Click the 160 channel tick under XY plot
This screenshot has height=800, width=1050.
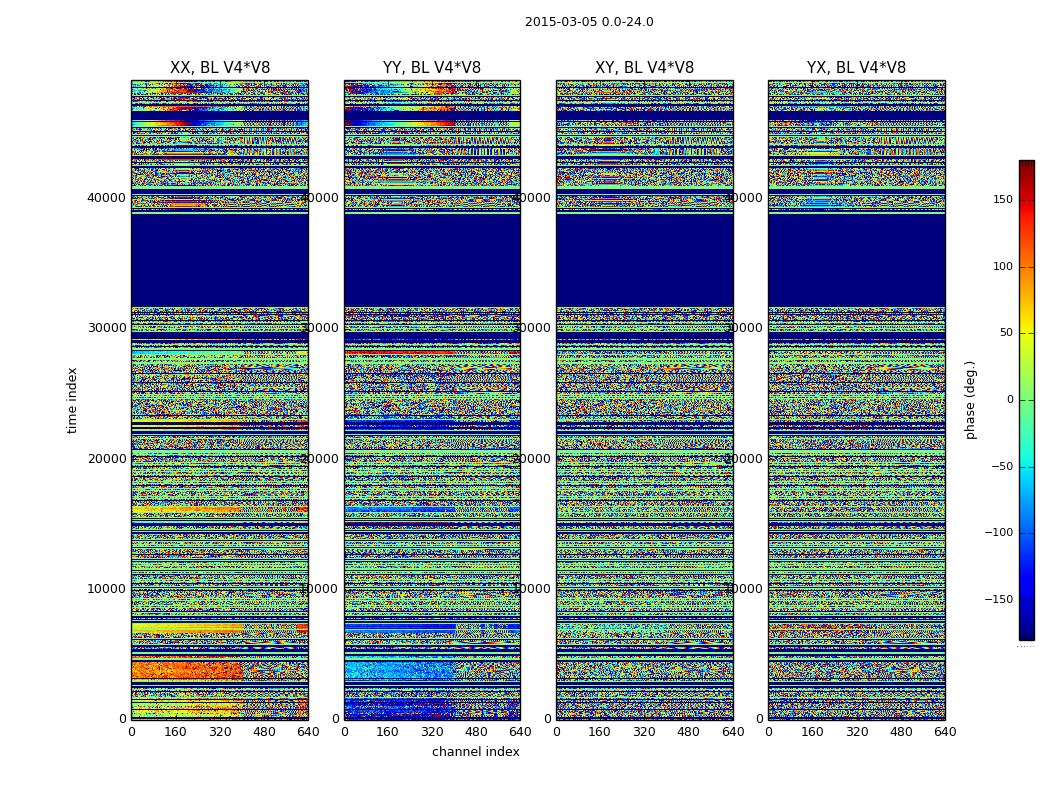pyautogui.click(x=600, y=732)
